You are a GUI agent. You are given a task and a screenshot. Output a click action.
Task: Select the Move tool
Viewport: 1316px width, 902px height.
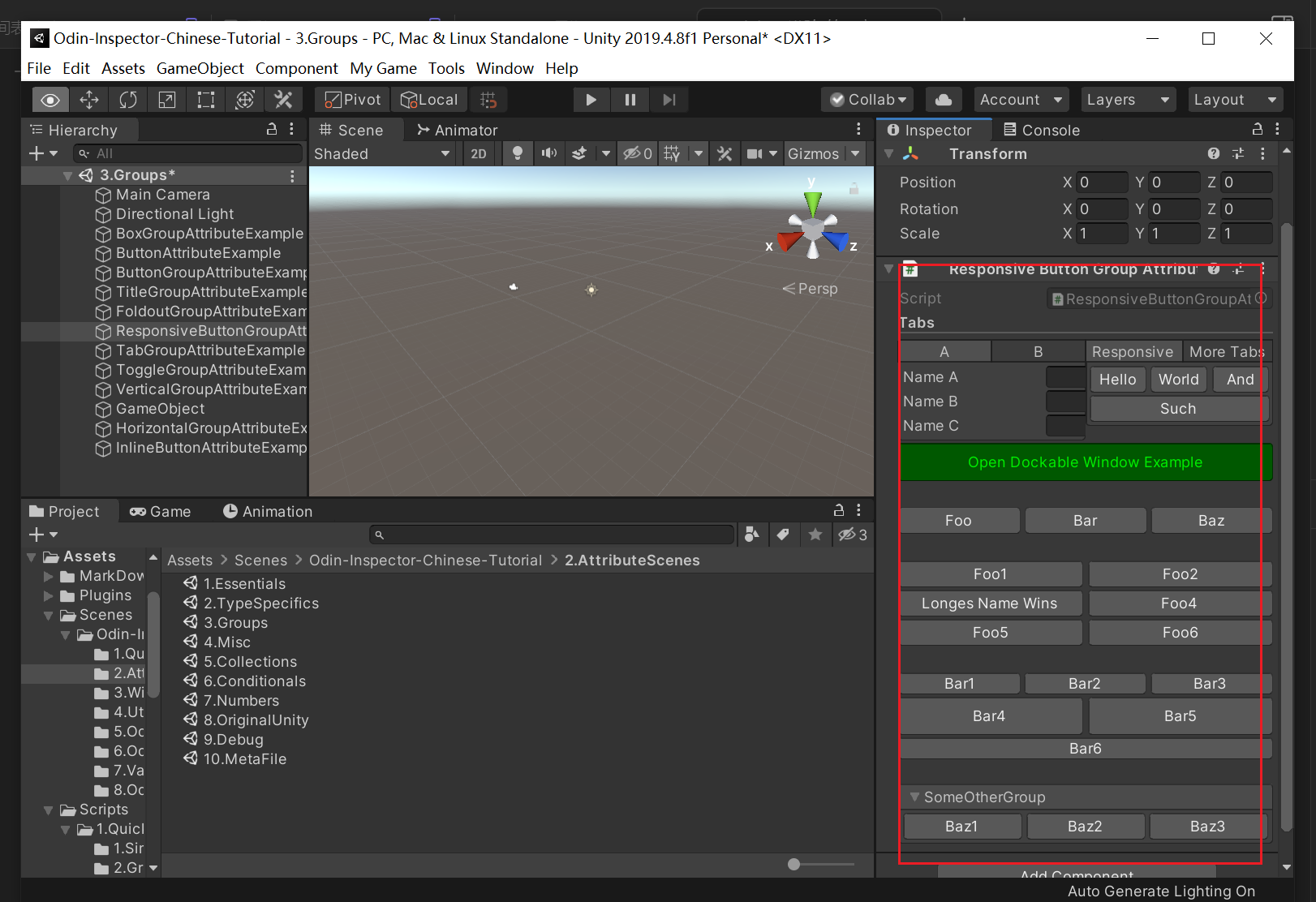[x=89, y=100]
